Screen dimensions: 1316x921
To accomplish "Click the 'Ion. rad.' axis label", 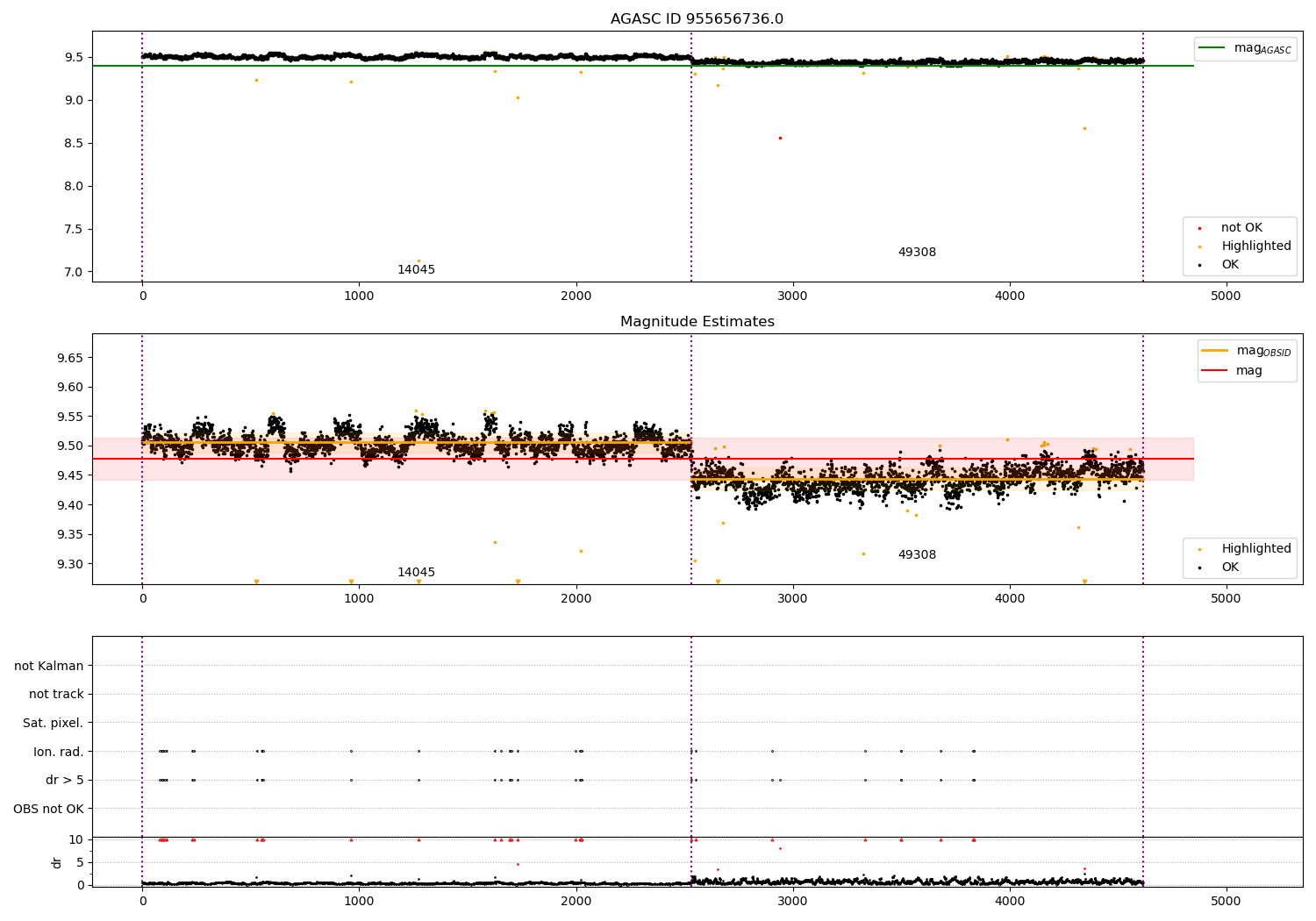I will coord(59,752).
